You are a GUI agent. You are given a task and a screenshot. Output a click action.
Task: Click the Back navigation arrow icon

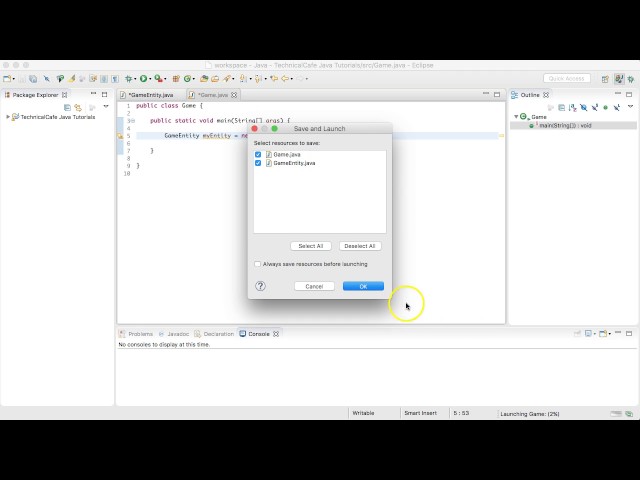coord(285,79)
